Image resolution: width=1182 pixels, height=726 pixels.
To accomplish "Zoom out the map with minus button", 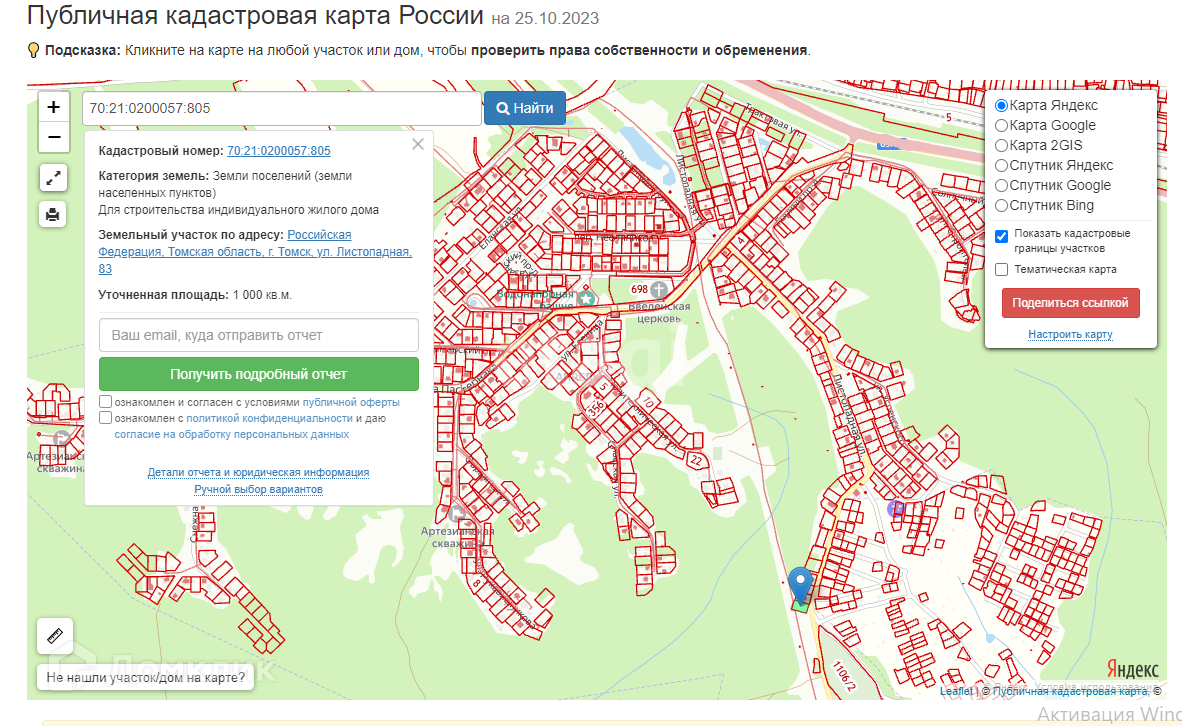I will [x=54, y=137].
